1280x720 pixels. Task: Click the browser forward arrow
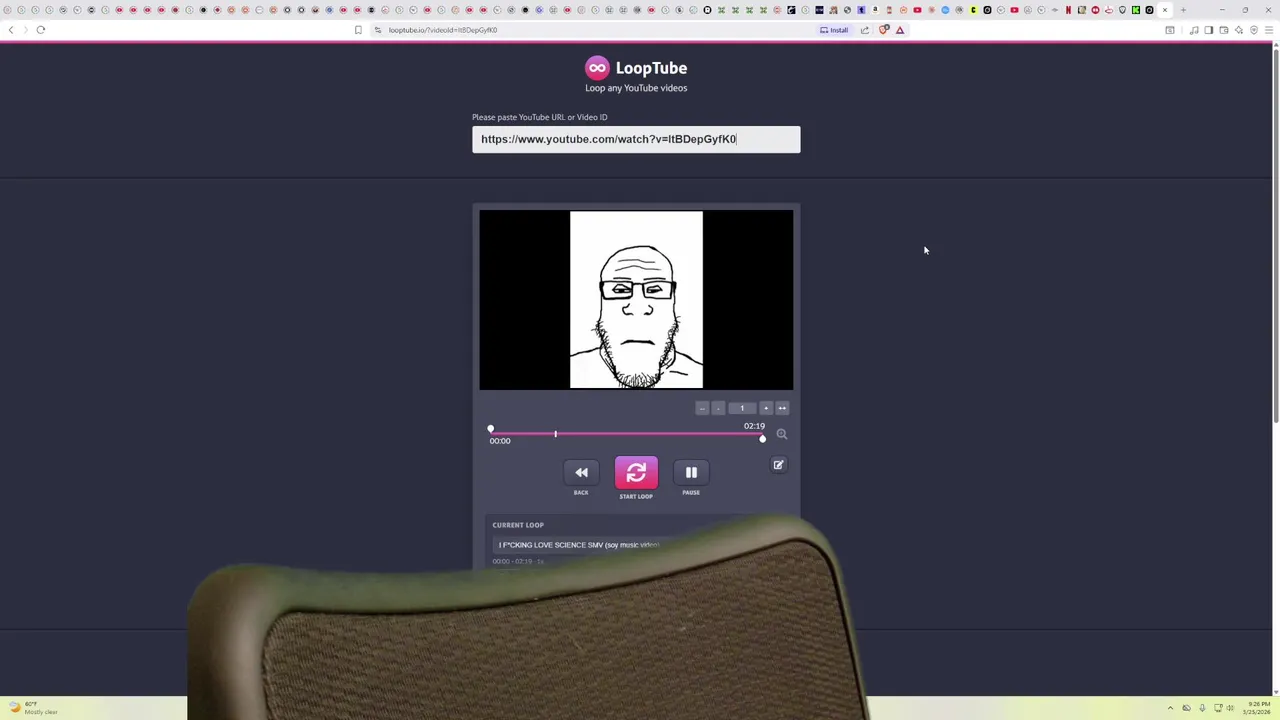pyautogui.click(x=26, y=30)
